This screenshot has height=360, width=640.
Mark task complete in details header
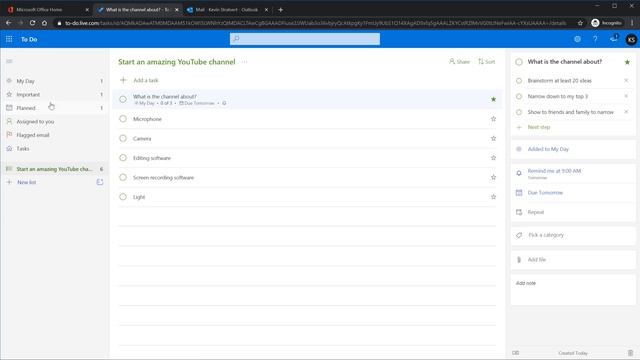tap(519, 62)
